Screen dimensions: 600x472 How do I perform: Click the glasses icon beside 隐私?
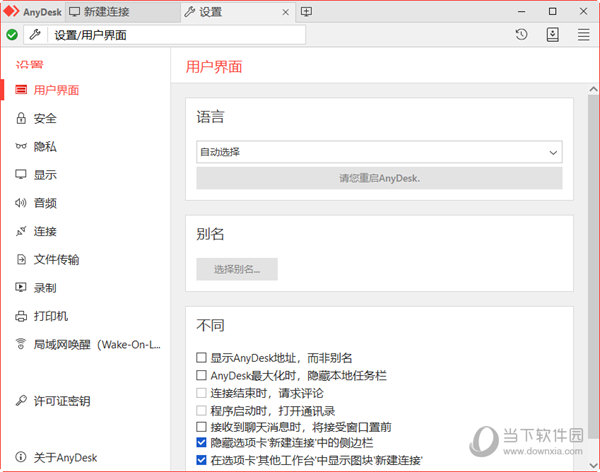[x=21, y=146]
